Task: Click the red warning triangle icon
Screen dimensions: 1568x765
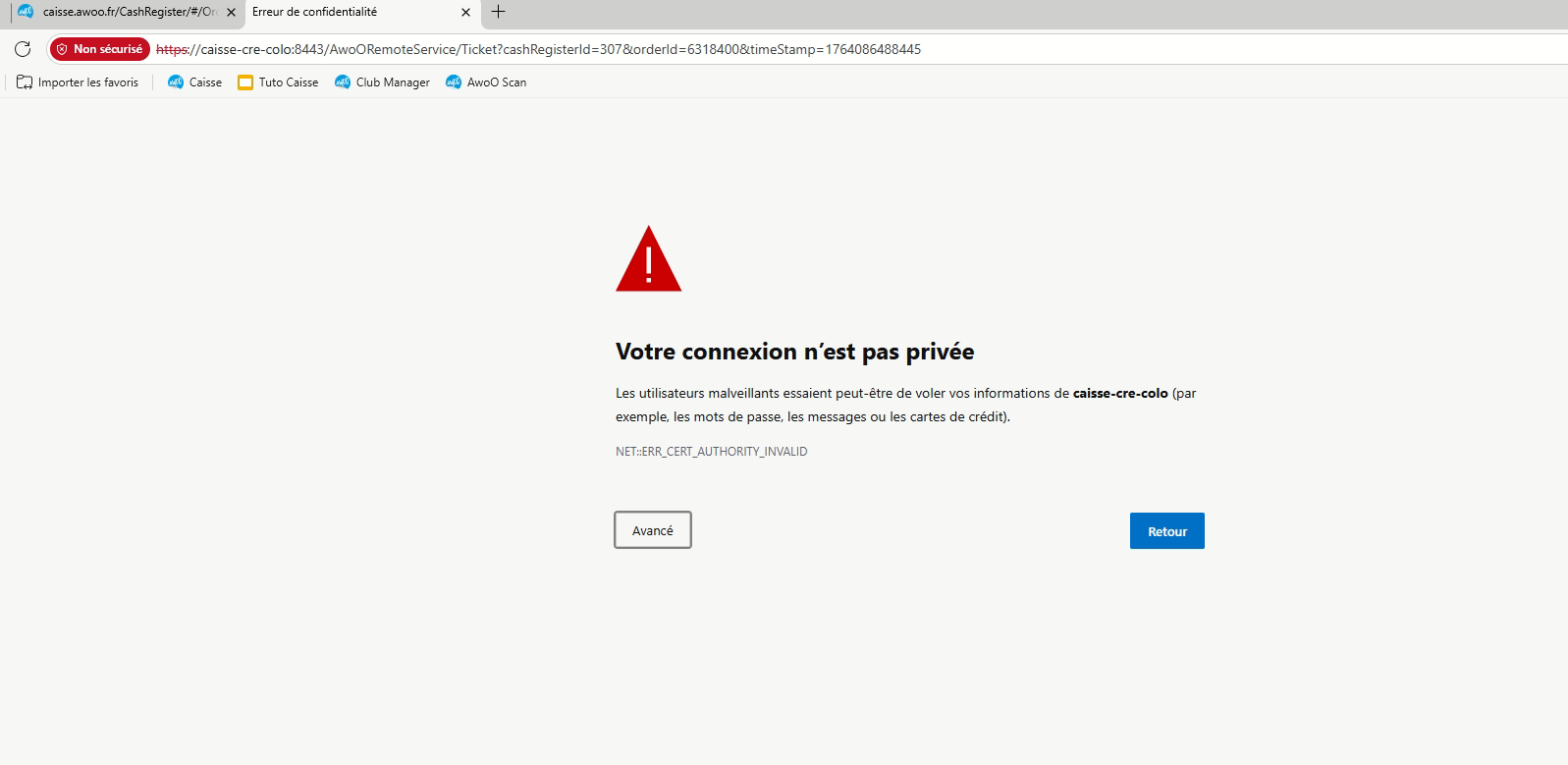Action: click(648, 260)
